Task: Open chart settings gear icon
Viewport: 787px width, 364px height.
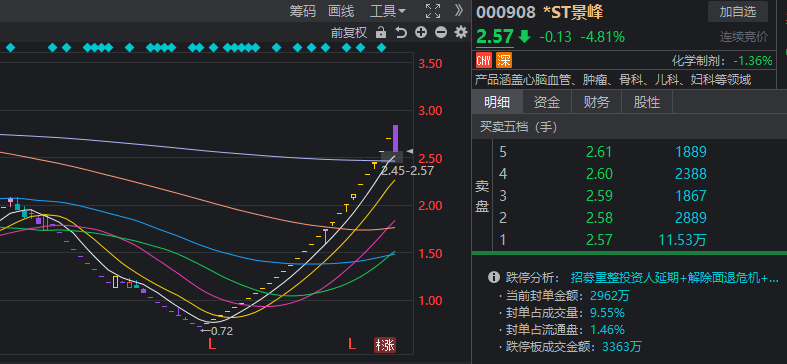Action: [460, 33]
